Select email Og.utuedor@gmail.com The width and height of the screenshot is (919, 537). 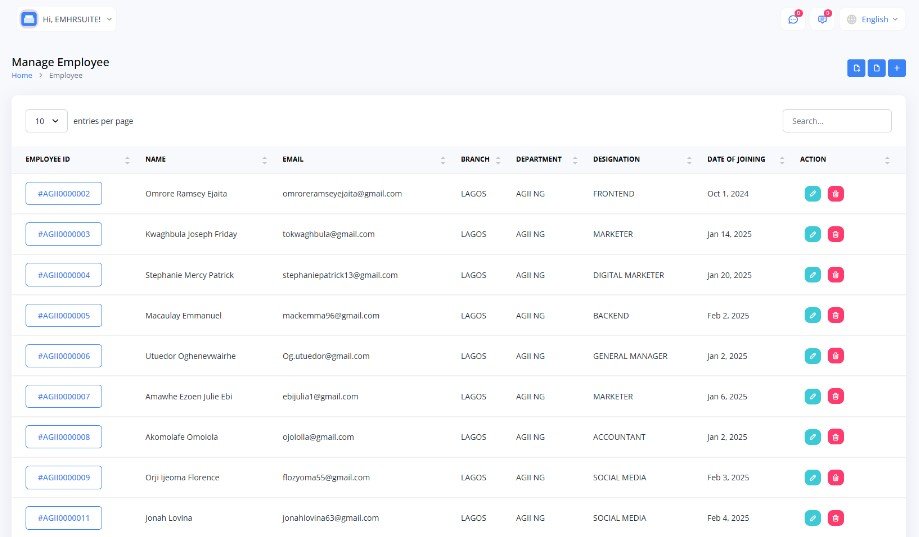[326, 356]
